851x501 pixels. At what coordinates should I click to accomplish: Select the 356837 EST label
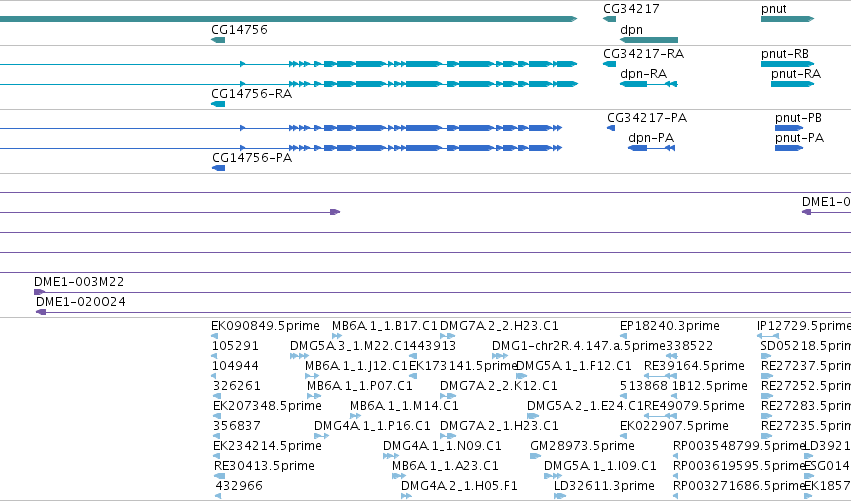pos(237,426)
